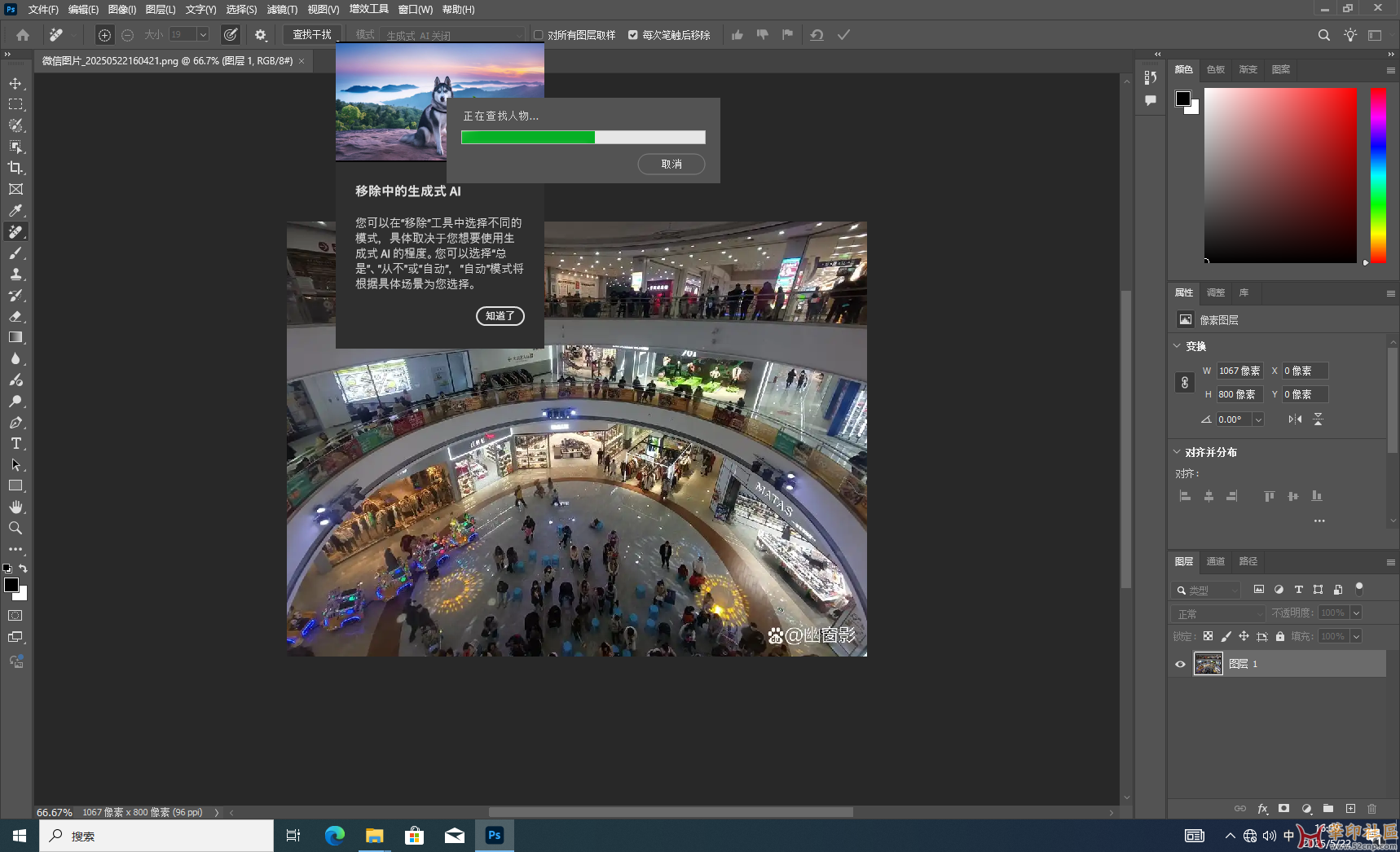Uncheck 每次笔触后移除 checkbox
The height and width of the screenshot is (852, 1400).
pos(633,35)
